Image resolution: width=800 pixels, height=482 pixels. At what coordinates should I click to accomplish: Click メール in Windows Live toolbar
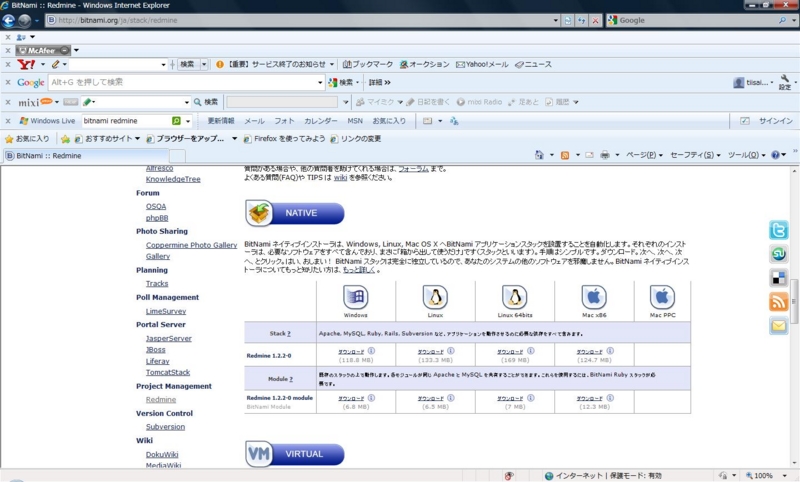pos(254,121)
